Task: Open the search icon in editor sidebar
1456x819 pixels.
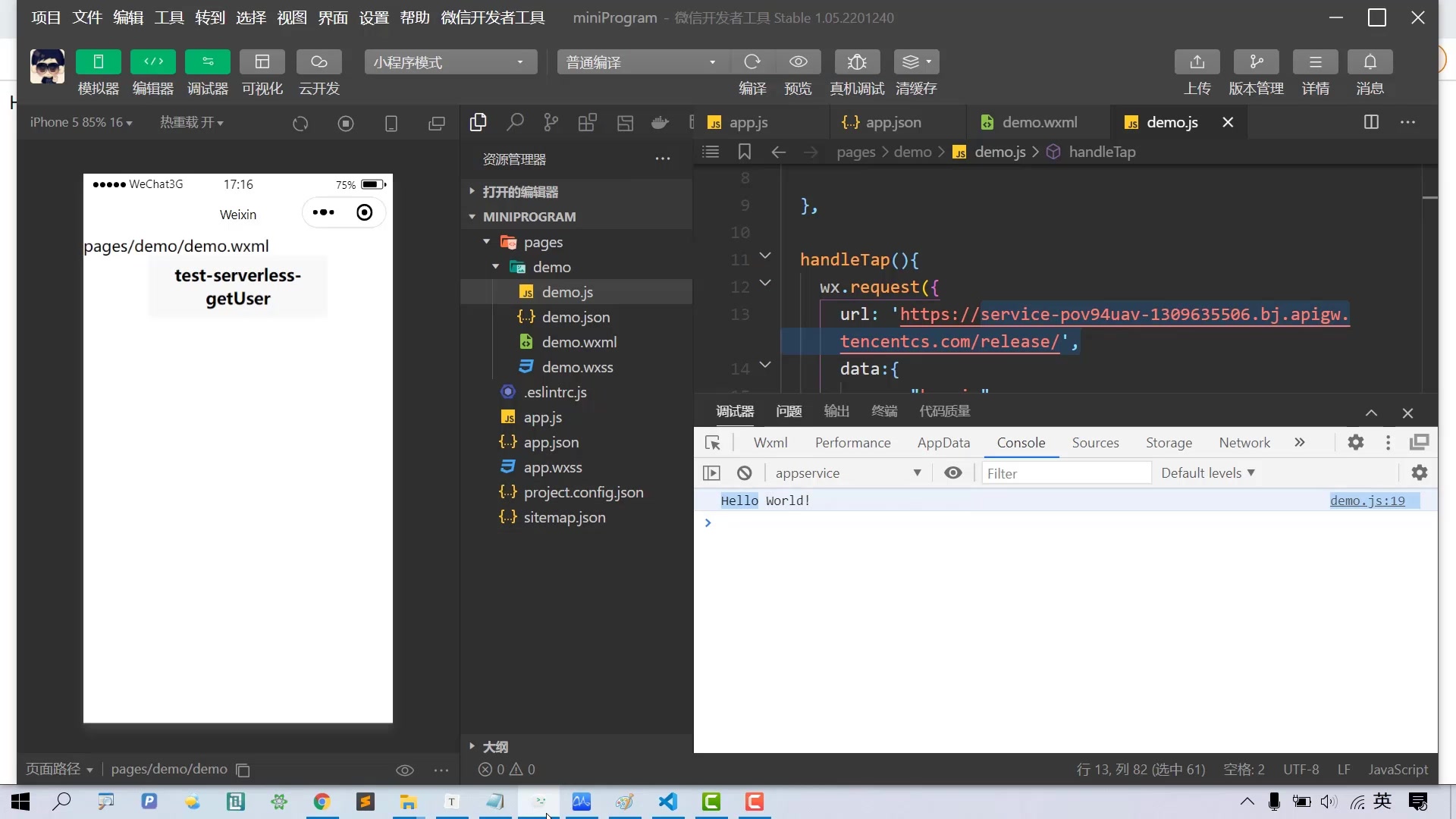Action: click(515, 122)
